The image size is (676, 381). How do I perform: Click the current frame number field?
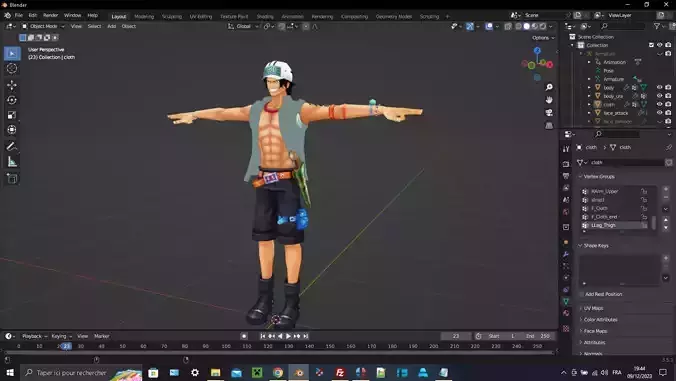point(456,336)
